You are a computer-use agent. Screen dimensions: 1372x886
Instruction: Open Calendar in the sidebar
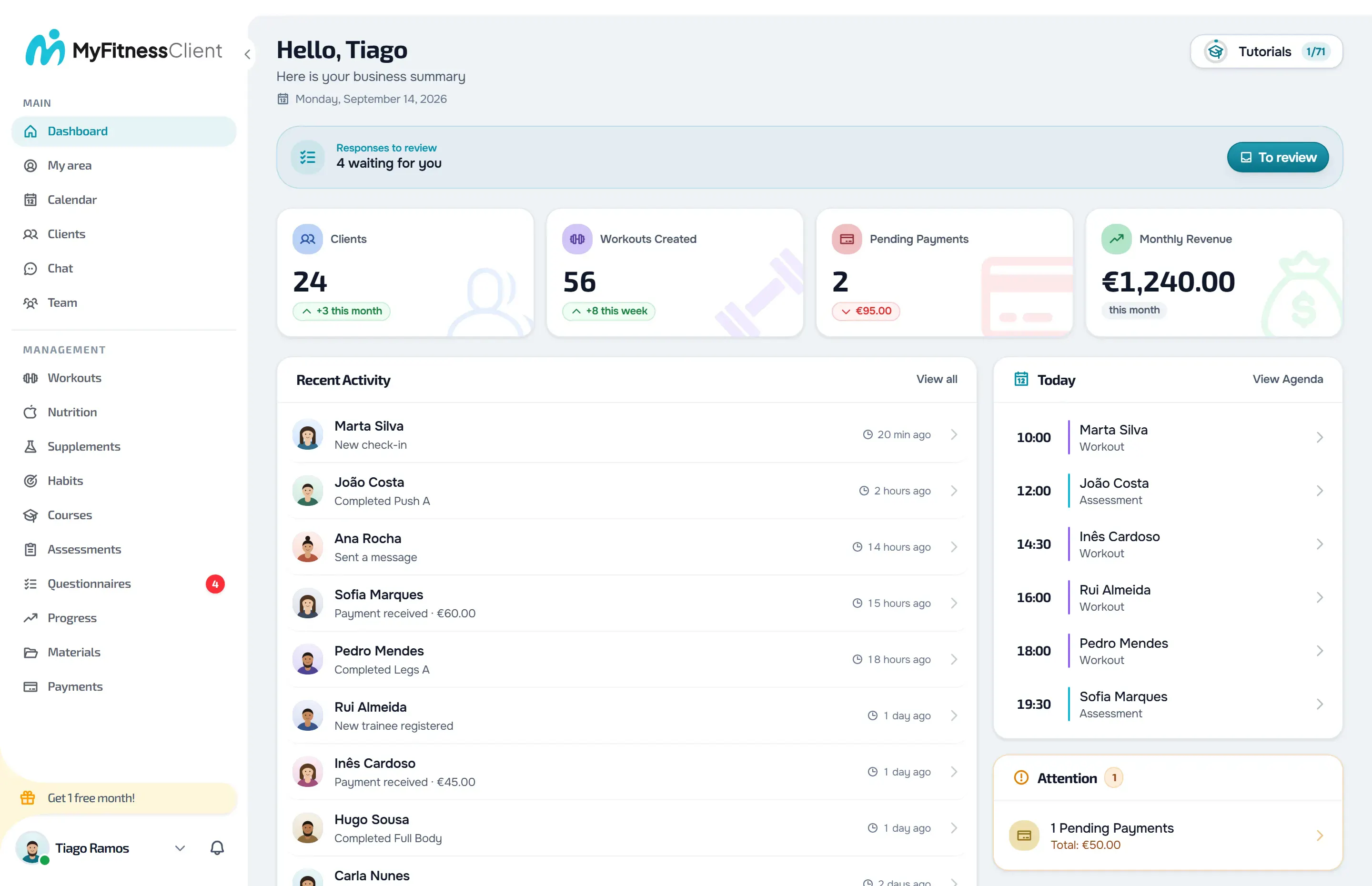pyautogui.click(x=124, y=200)
